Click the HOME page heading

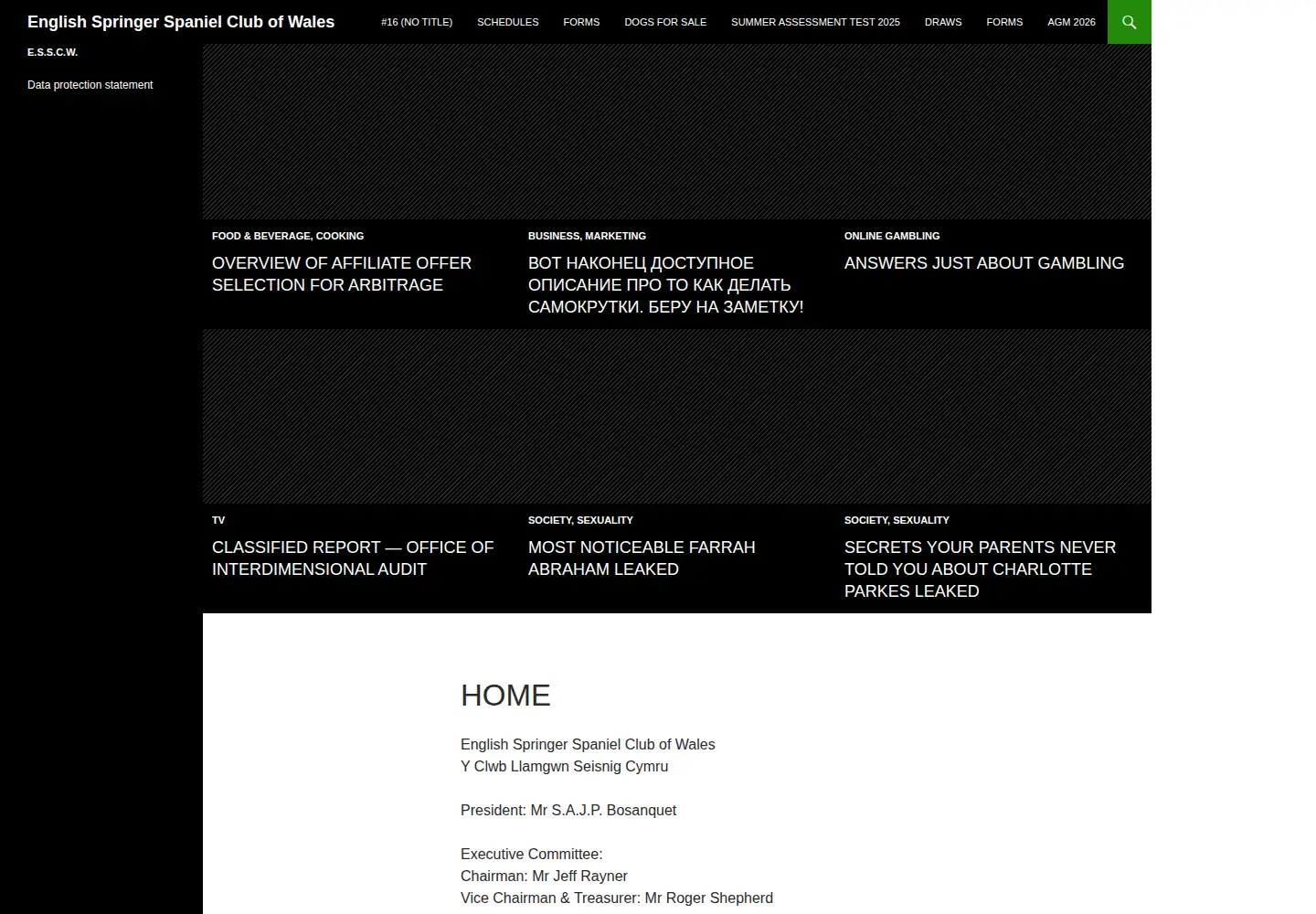[x=505, y=696]
